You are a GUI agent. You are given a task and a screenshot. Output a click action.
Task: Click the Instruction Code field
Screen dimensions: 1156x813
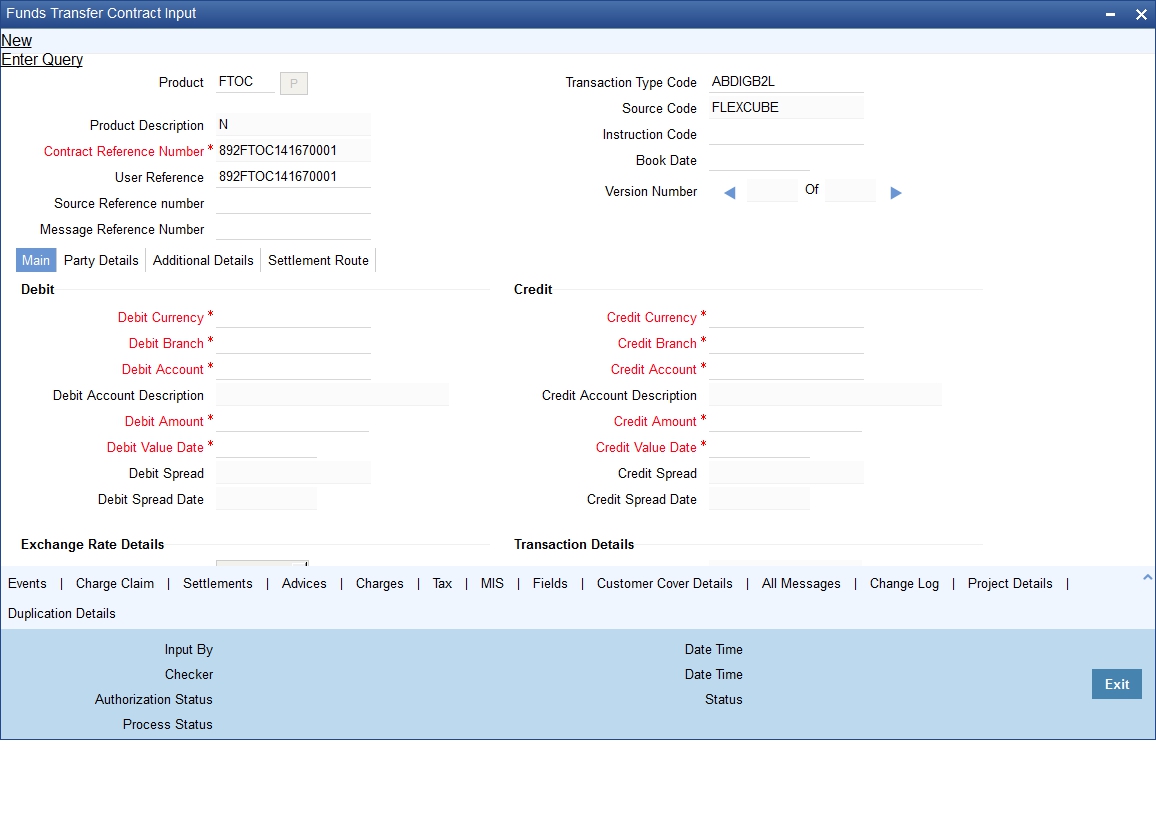(786, 133)
